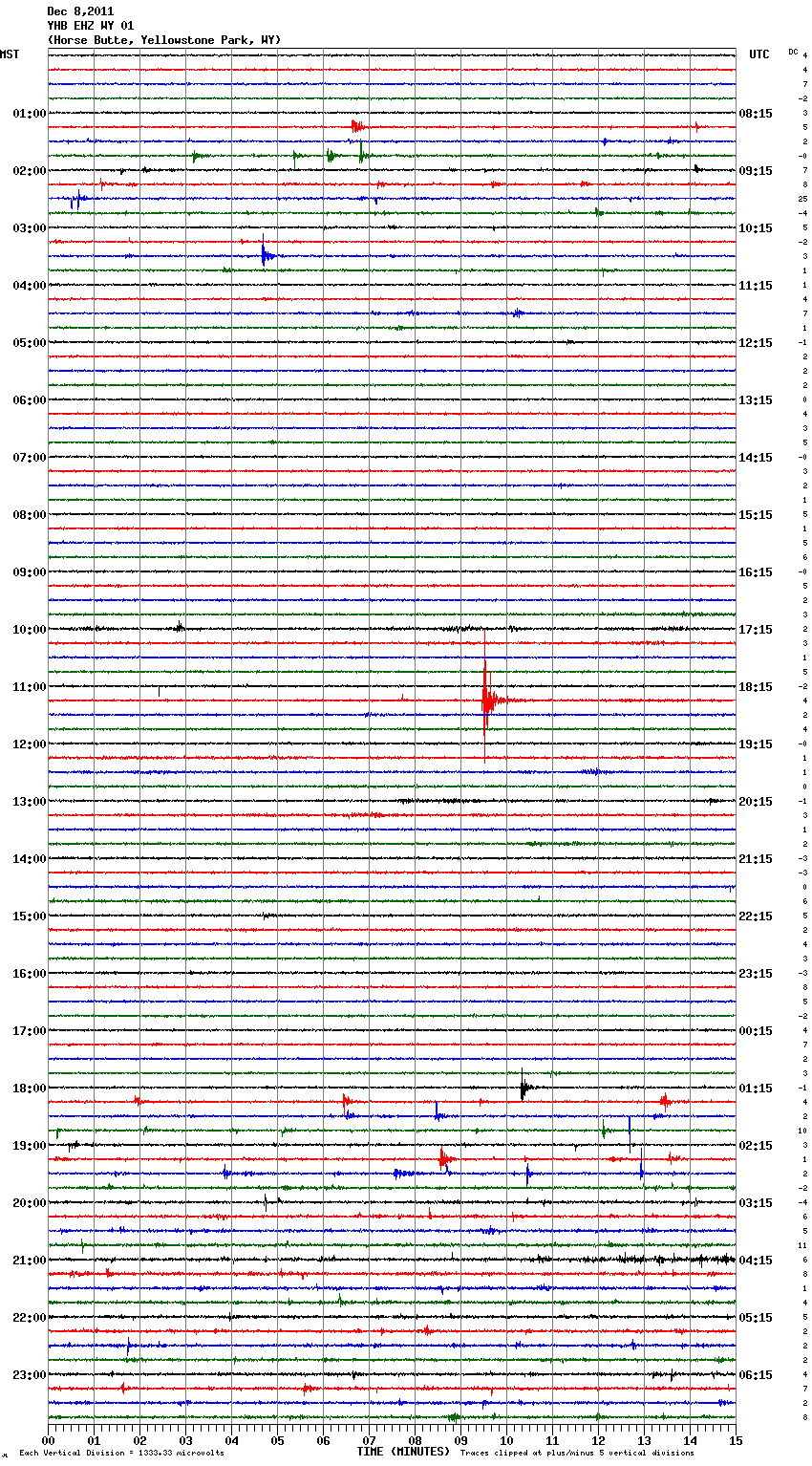The height and width of the screenshot is (1466, 812).
Task: Select the '05:00' MST row label
Action: pos(30,343)
